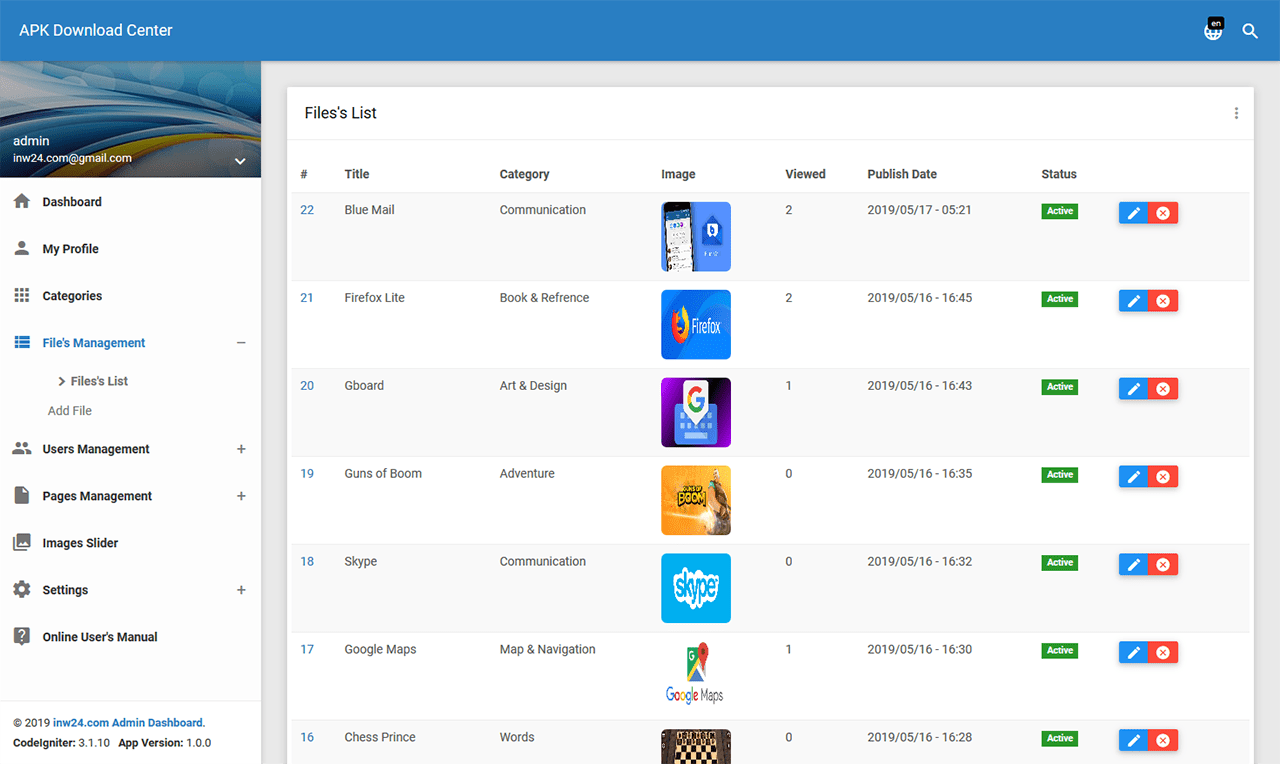Open Files's List three-dot options menu
The image size is (1280, 764).
1236,113
